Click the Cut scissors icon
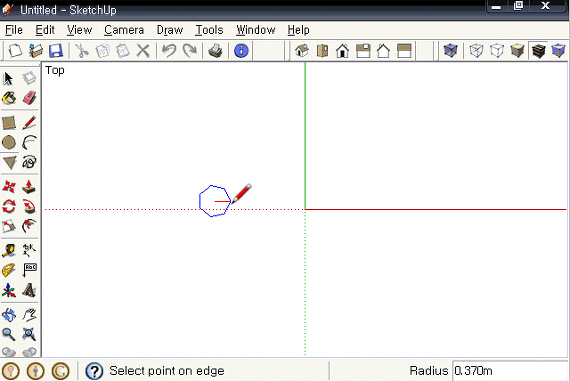 [82, 51]
